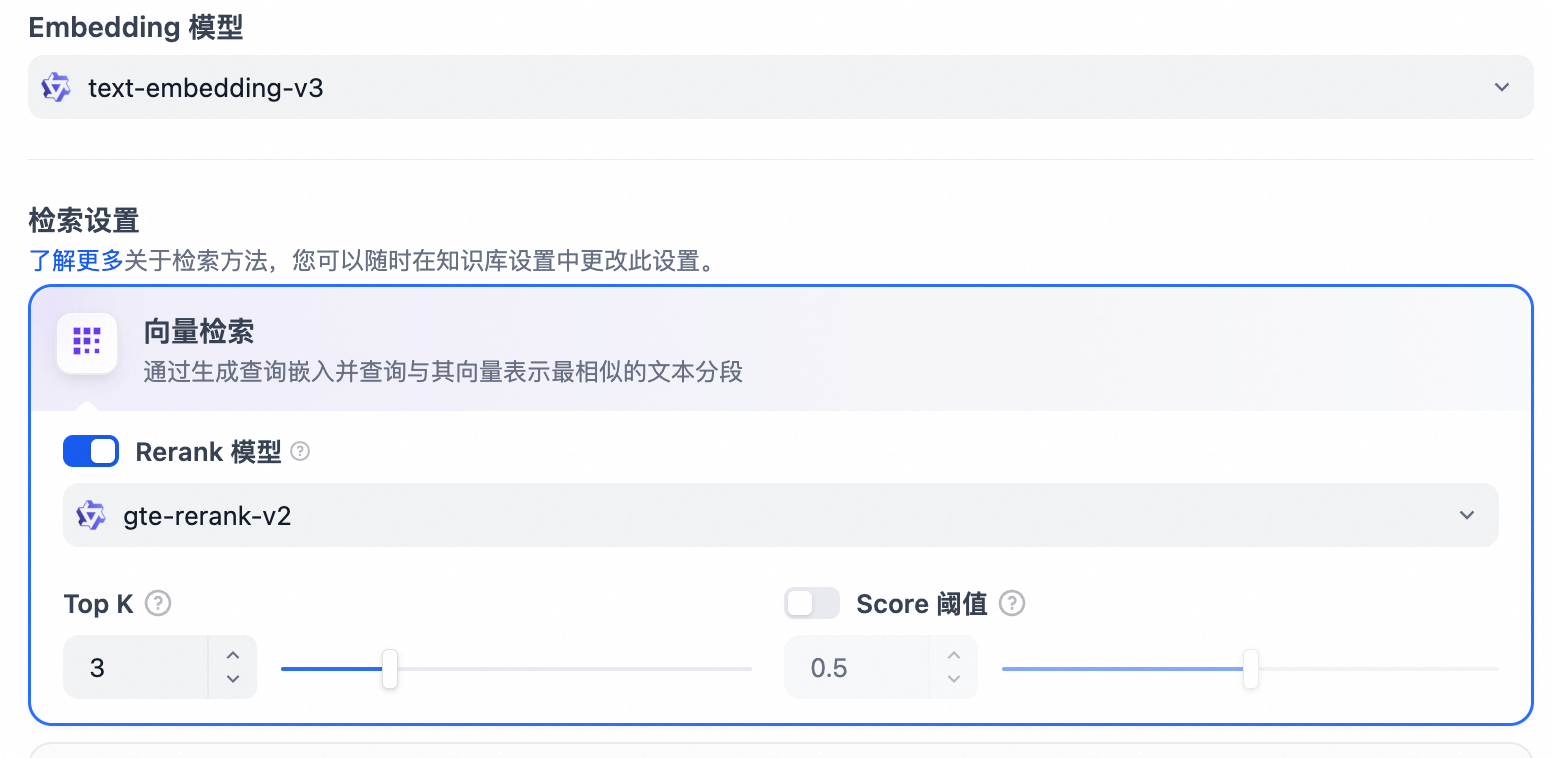The height and width of the screenshot is (758, 1552).
Task: Enable the Score 阈值 toggle switch
Action: click(812, 603)
